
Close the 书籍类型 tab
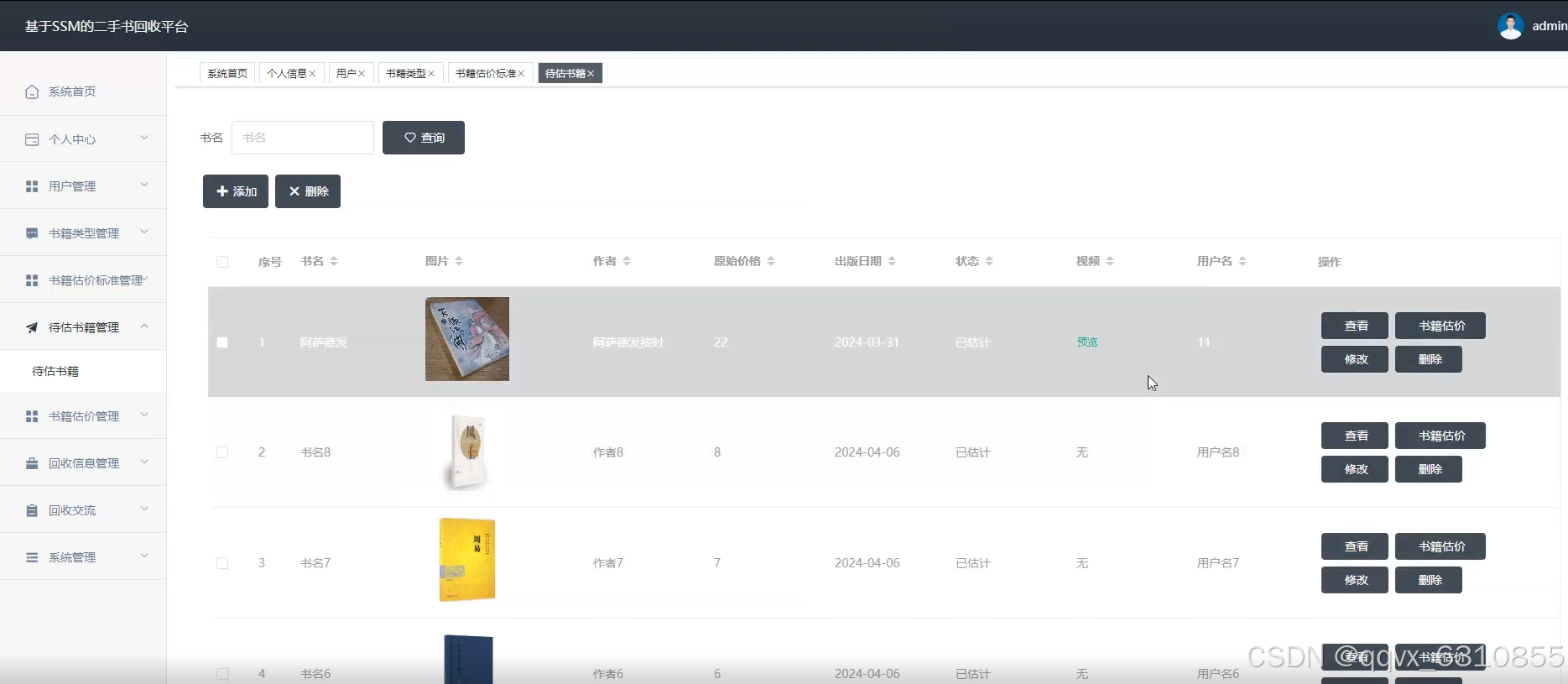click(x=431, y=74)
